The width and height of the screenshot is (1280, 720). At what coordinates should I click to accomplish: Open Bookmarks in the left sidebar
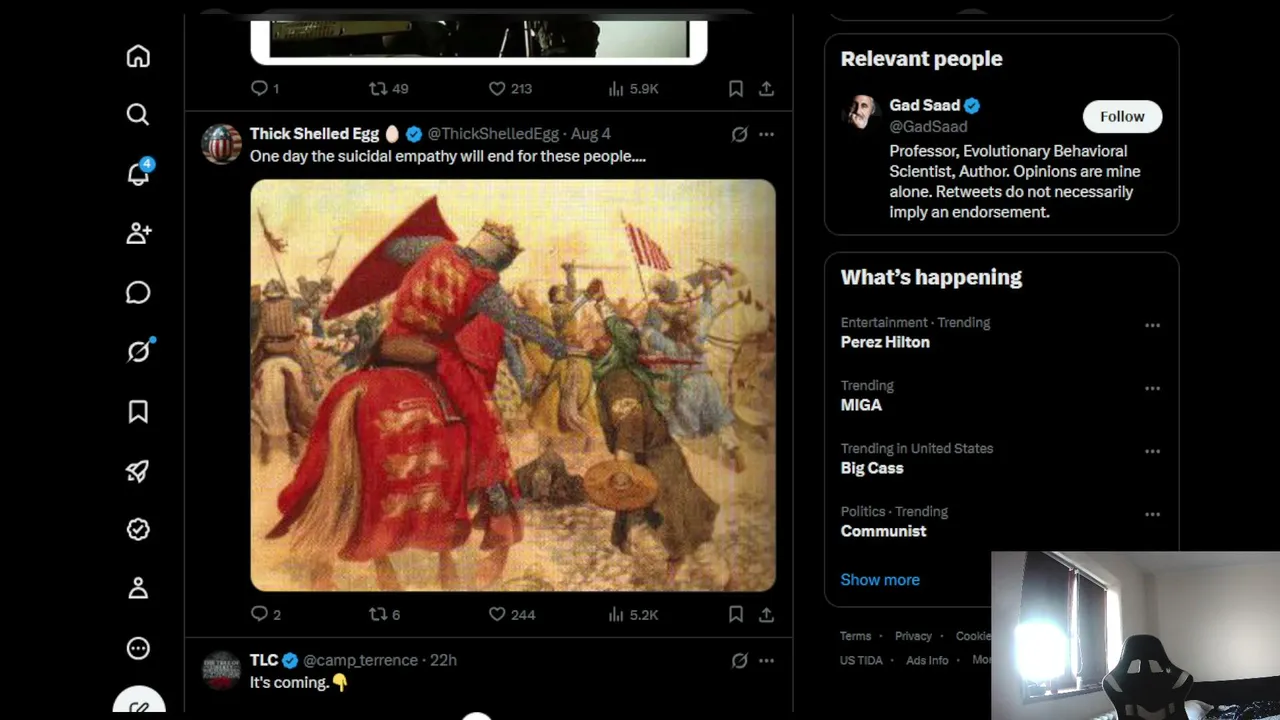[x=138, y=411]
